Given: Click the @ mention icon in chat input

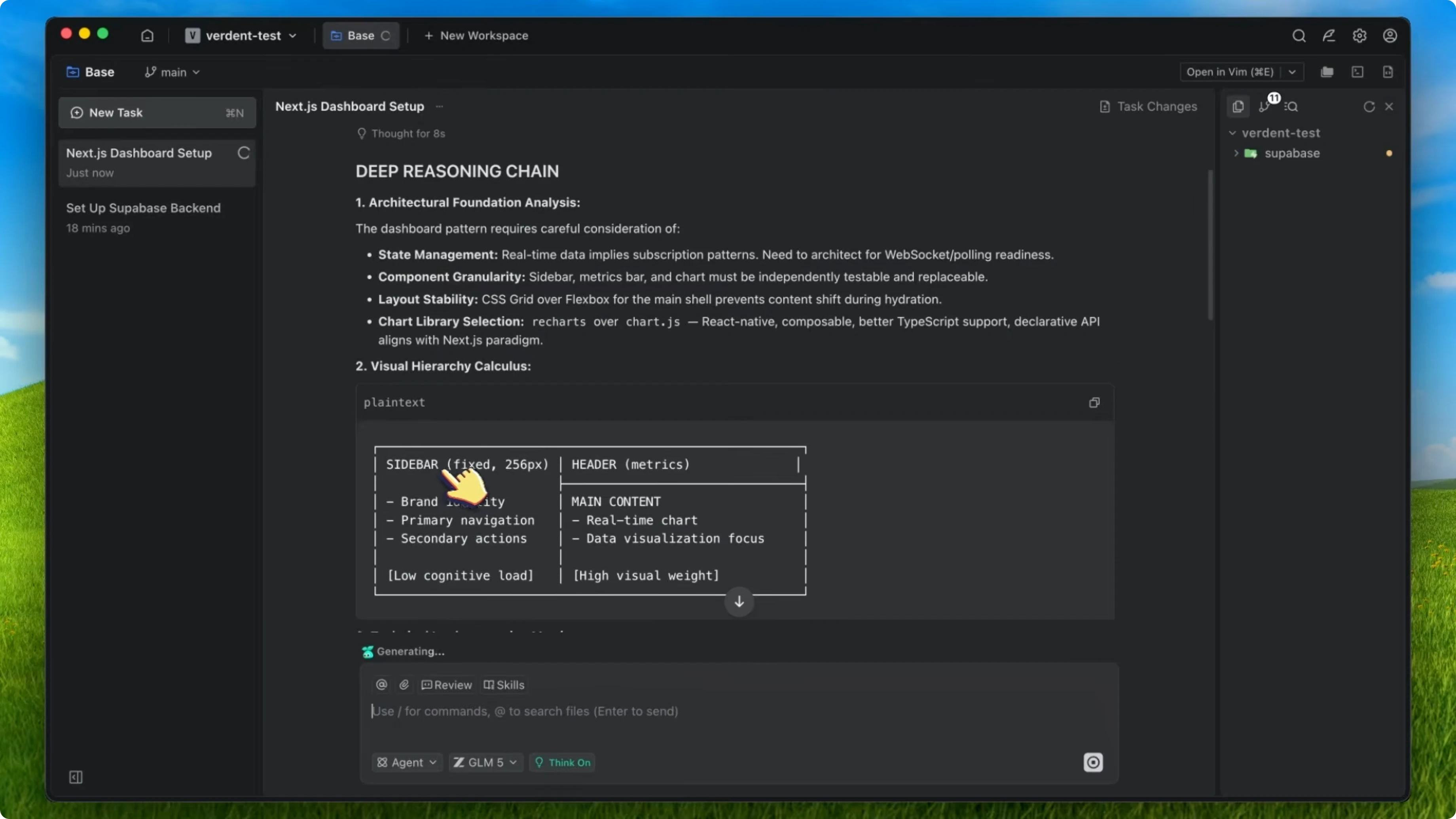Looking at the screenshot, I should [381, 684].
